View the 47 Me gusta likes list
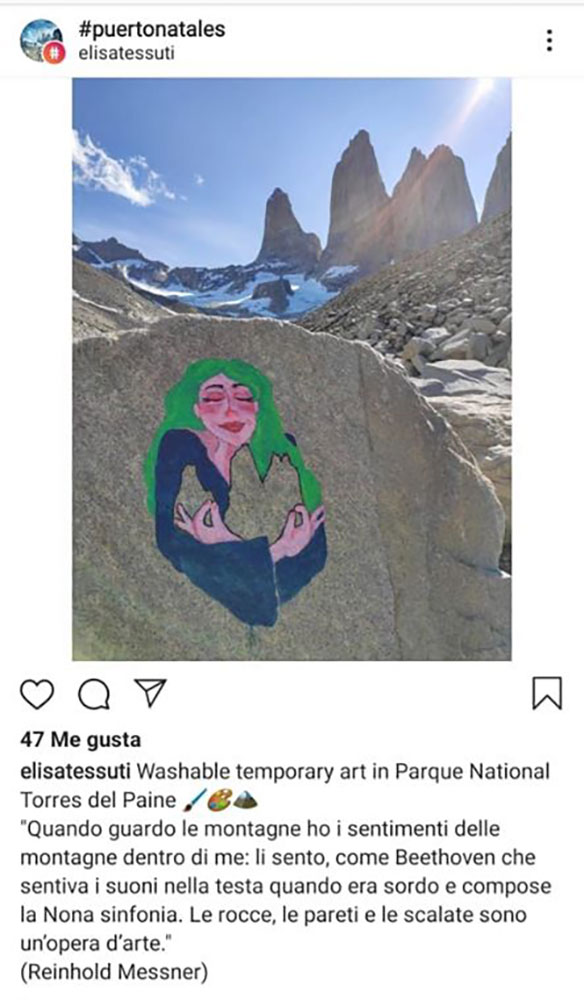 pyautogui.click(x=80, y=740)
